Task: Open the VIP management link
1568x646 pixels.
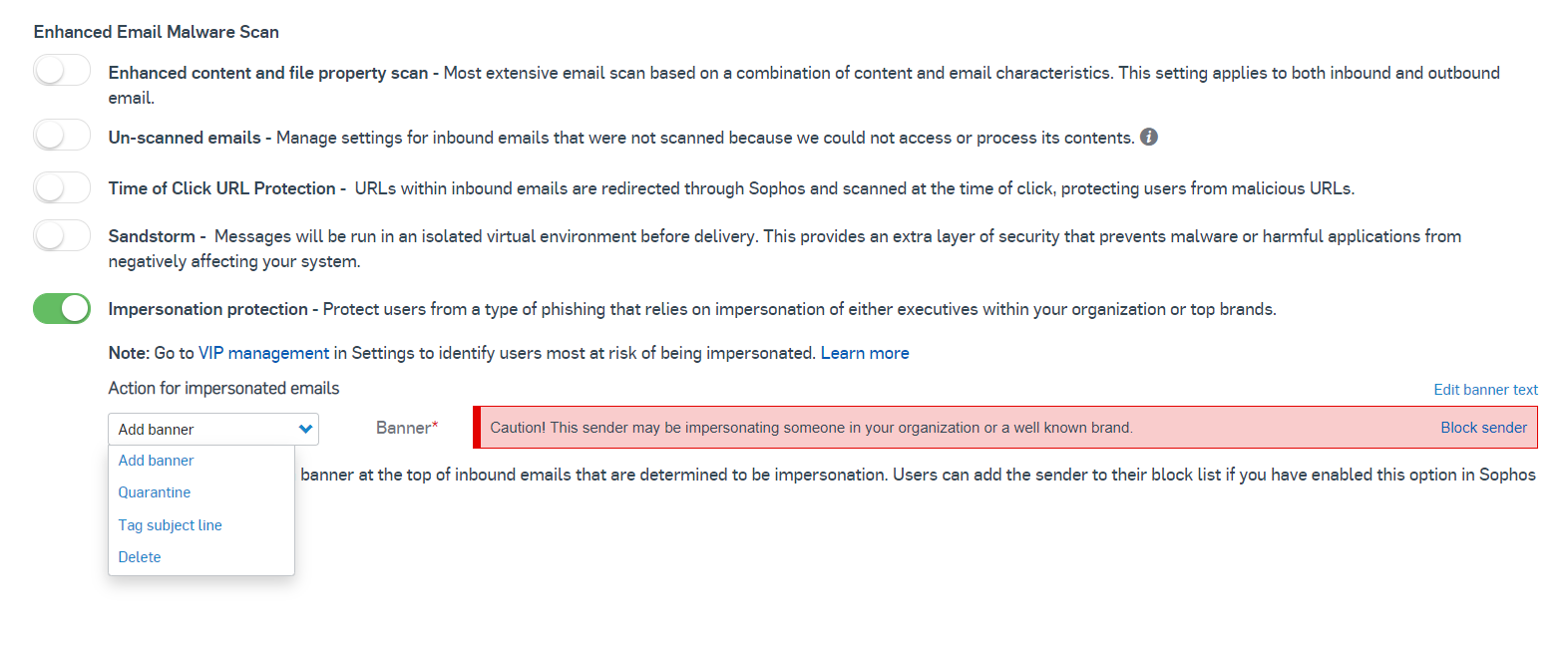Action: tap(263, 353)
